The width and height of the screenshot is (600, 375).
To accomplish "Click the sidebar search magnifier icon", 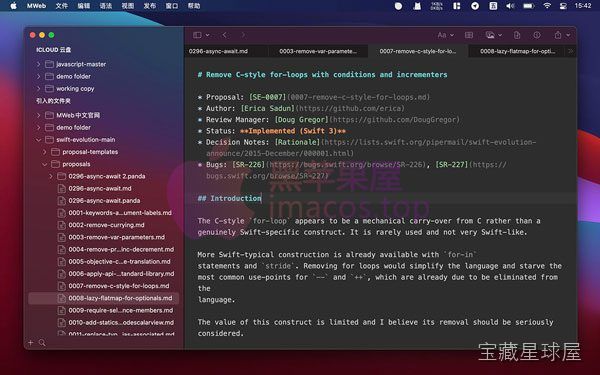I will tap(42, 343).
